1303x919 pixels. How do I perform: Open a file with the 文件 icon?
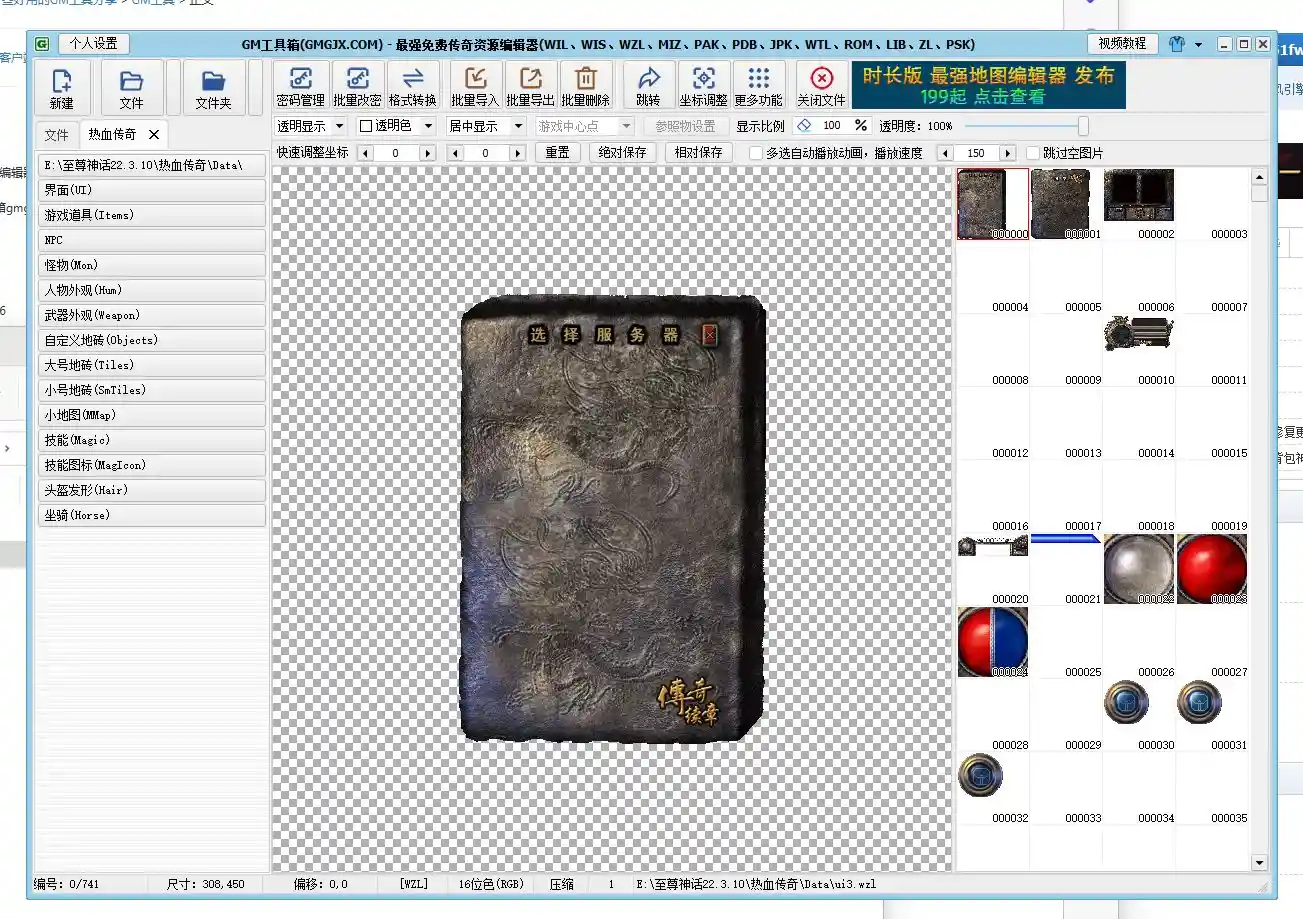point(131,88)
